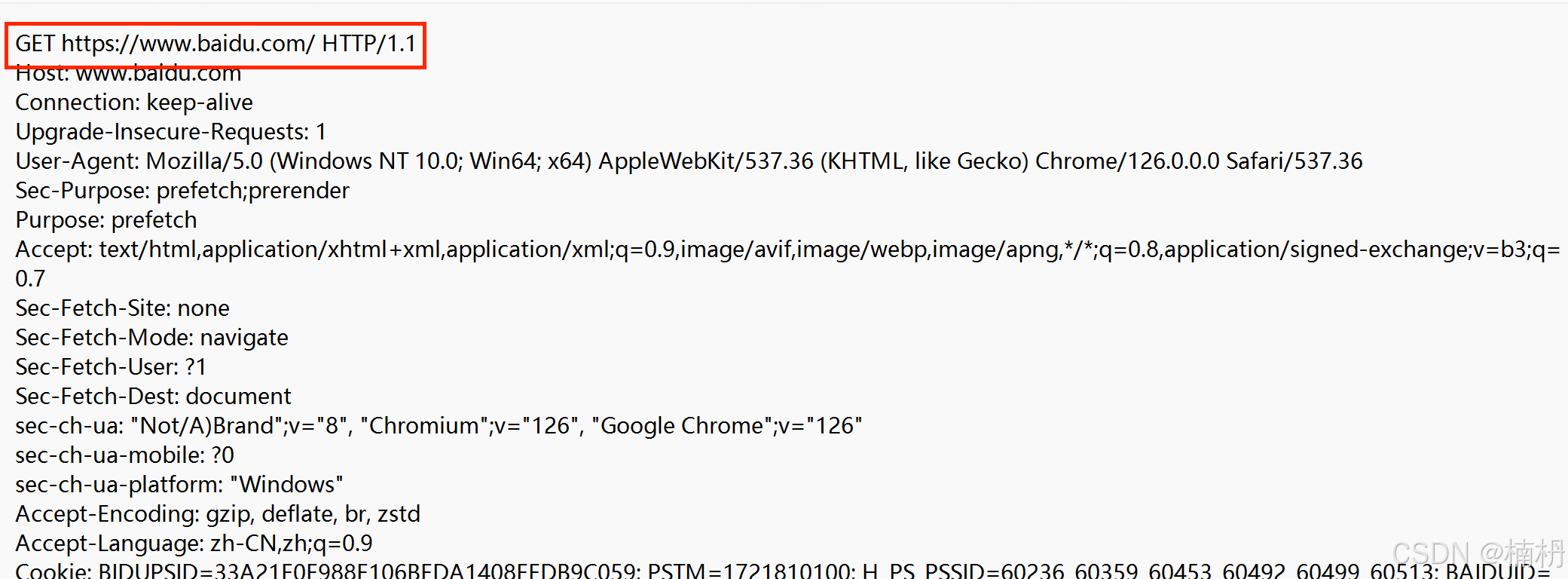Click the sec-ch-ua-mobile header line

(124, 455)
